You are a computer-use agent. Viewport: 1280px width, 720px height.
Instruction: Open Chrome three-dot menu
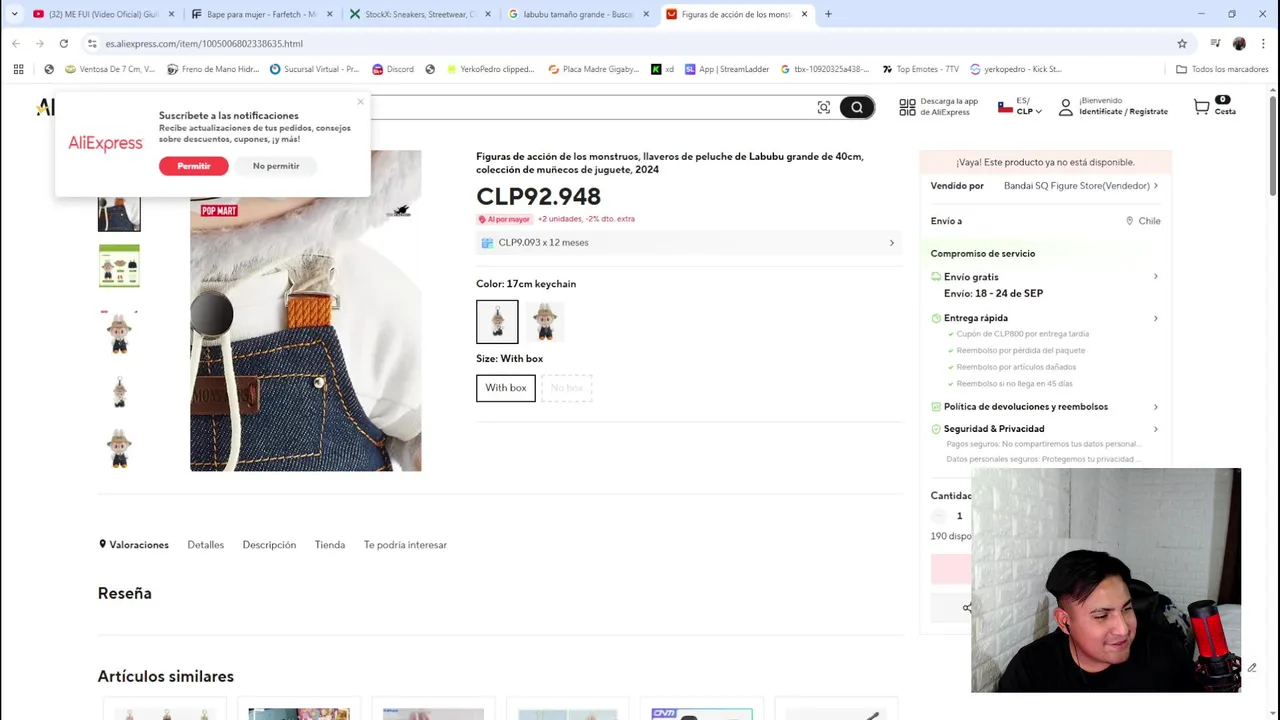tap(1263, 43)
